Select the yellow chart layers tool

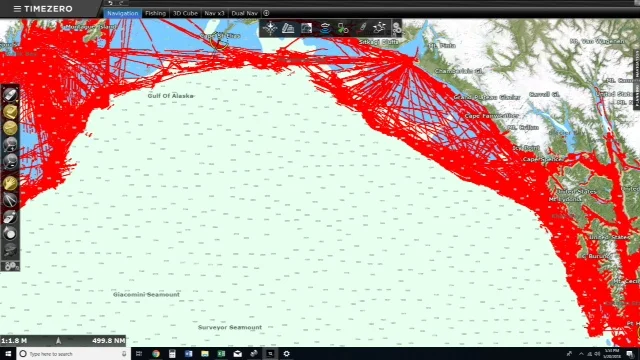(10, 111)
